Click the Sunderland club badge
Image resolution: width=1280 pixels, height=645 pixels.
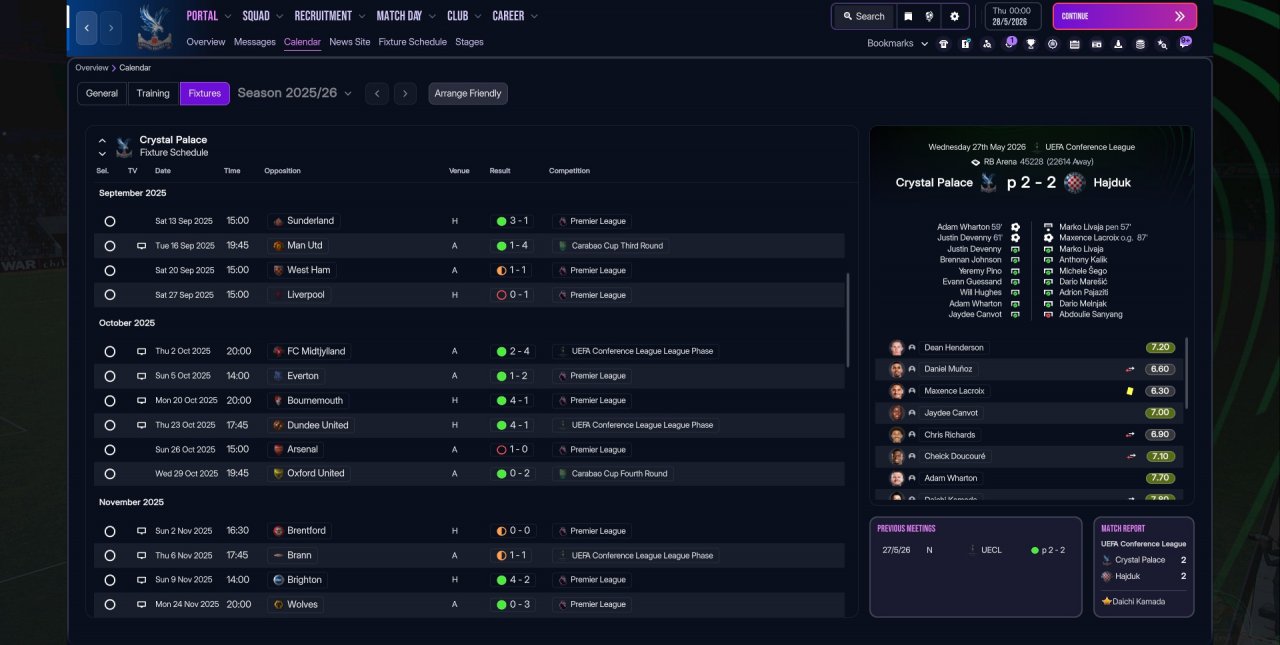pos(278,221)
